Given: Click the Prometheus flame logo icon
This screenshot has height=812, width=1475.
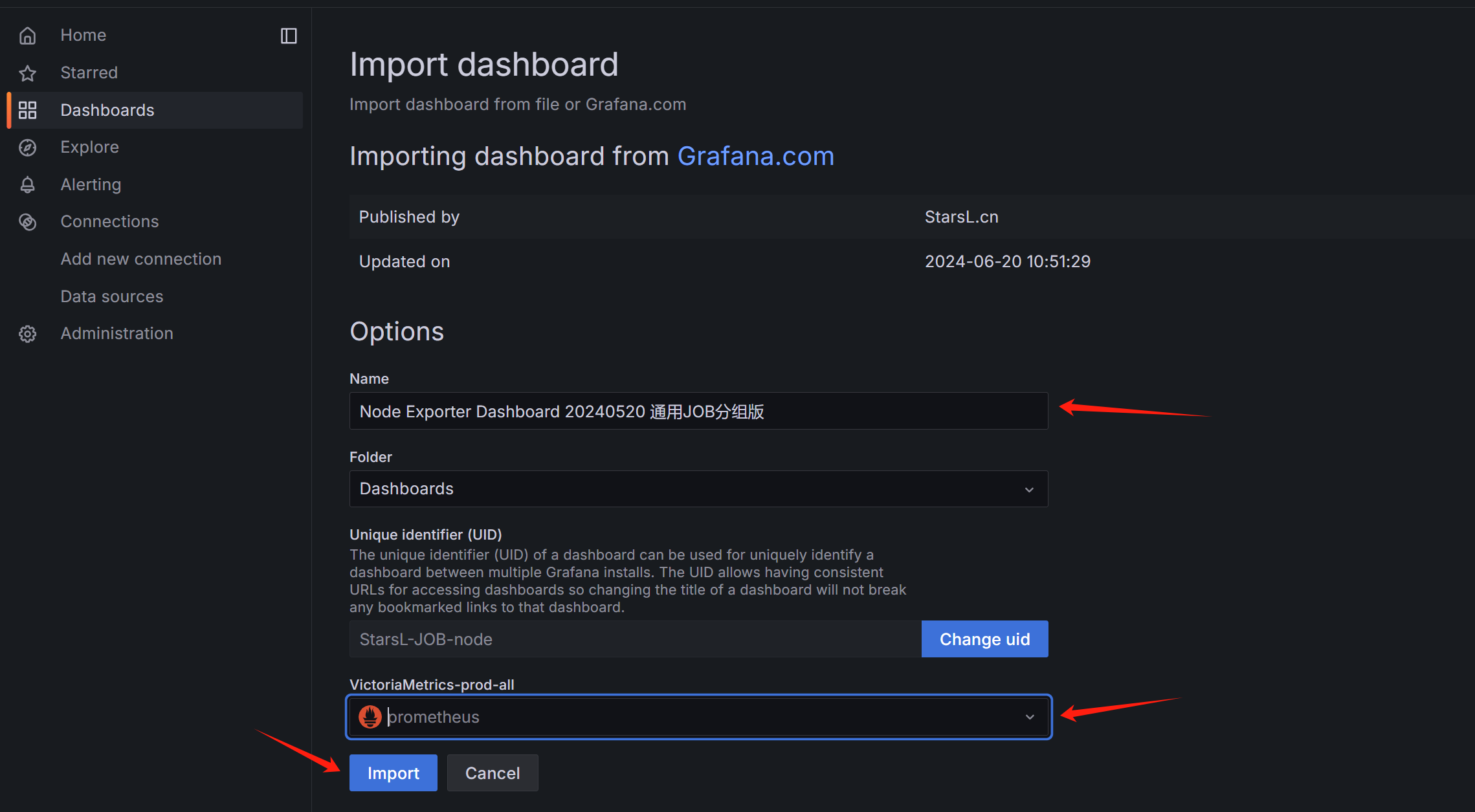Looking at the screenshot, I should pos(370,717).
